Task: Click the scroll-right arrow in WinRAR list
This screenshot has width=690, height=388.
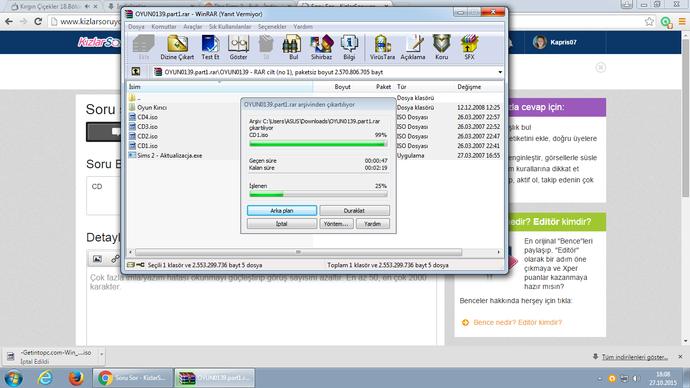Action: pyautogui.click(x=498, y=252)
